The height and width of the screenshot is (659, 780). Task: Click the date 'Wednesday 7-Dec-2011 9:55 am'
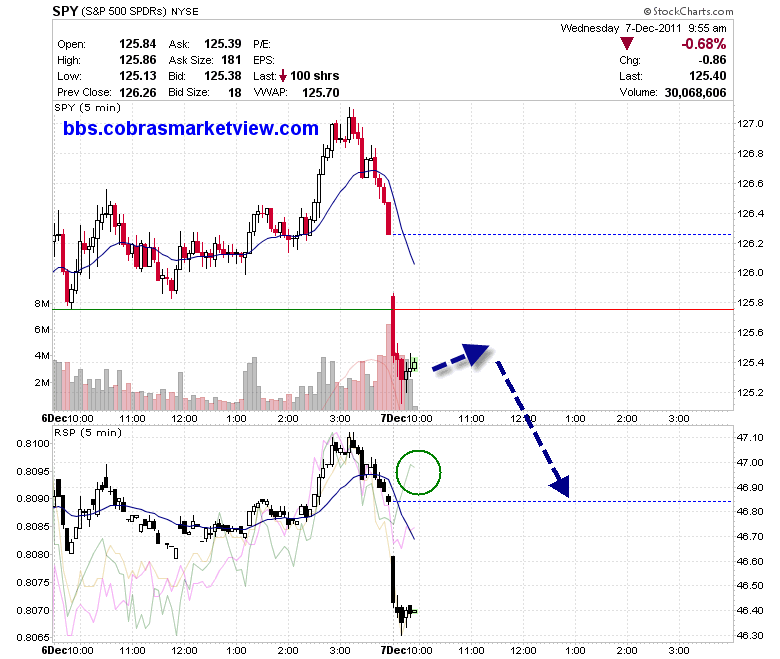point(643,28)
